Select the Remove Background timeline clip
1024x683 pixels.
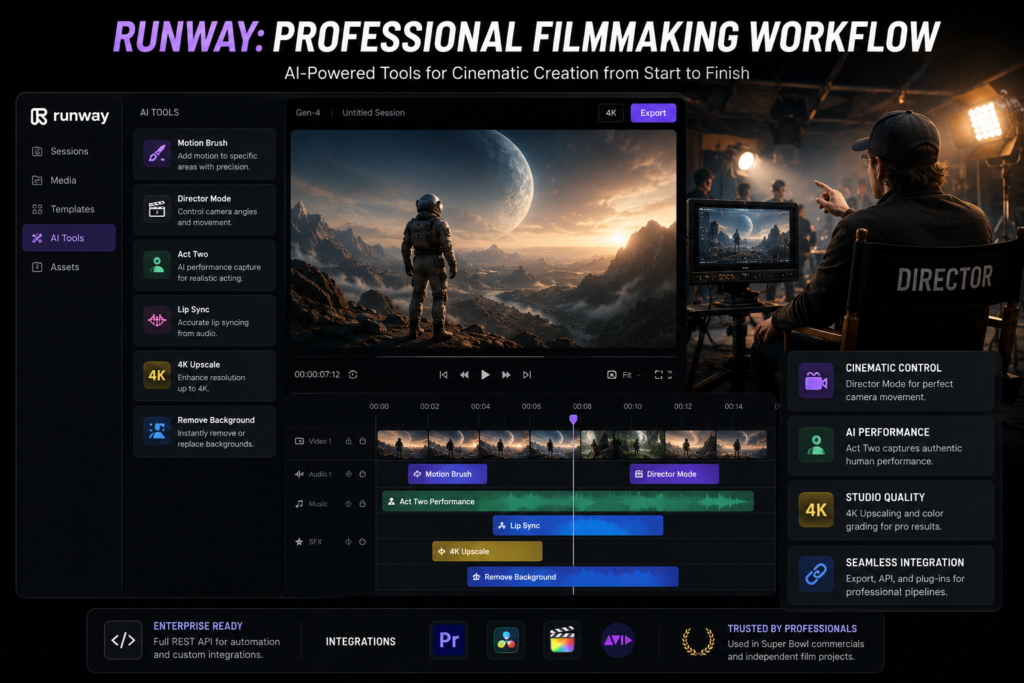click(573, 577)
